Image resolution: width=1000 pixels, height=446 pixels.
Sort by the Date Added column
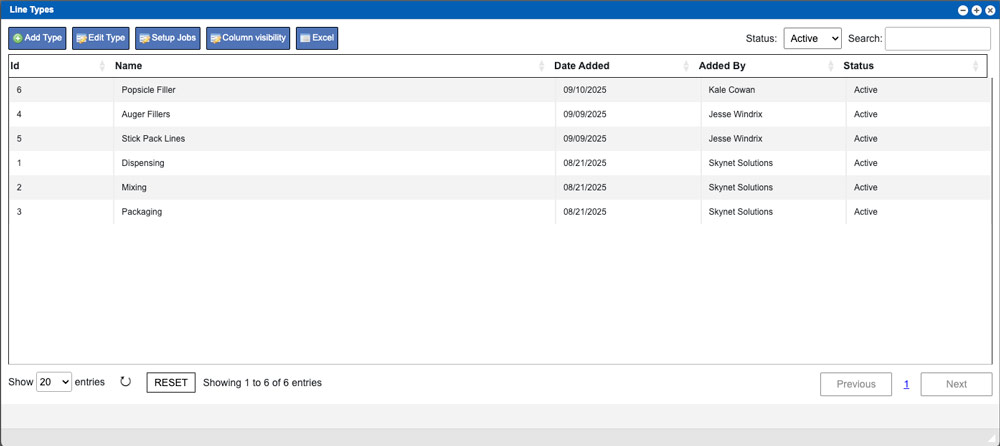pyautogui.click(x=620, y=66)
